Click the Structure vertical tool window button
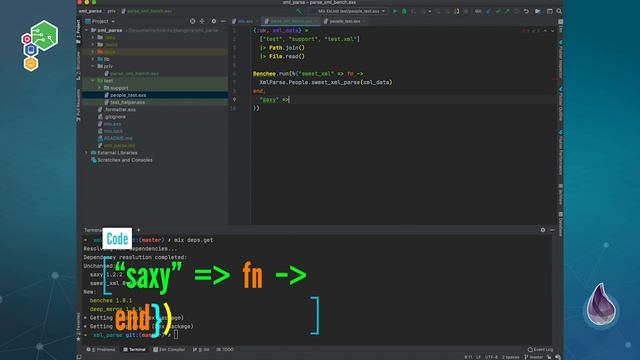This screenshot has height=360, width=640. click(x=78, y=66)
